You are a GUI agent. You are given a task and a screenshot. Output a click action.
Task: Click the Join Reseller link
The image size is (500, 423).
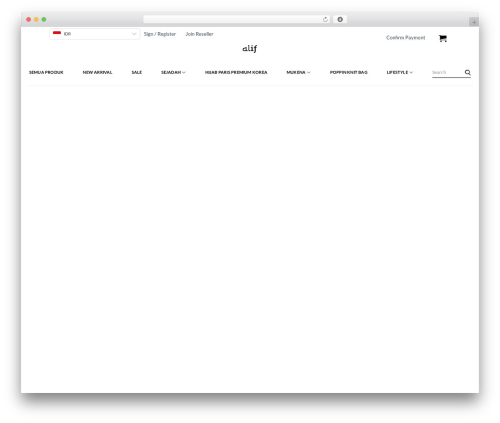(199, 34)
